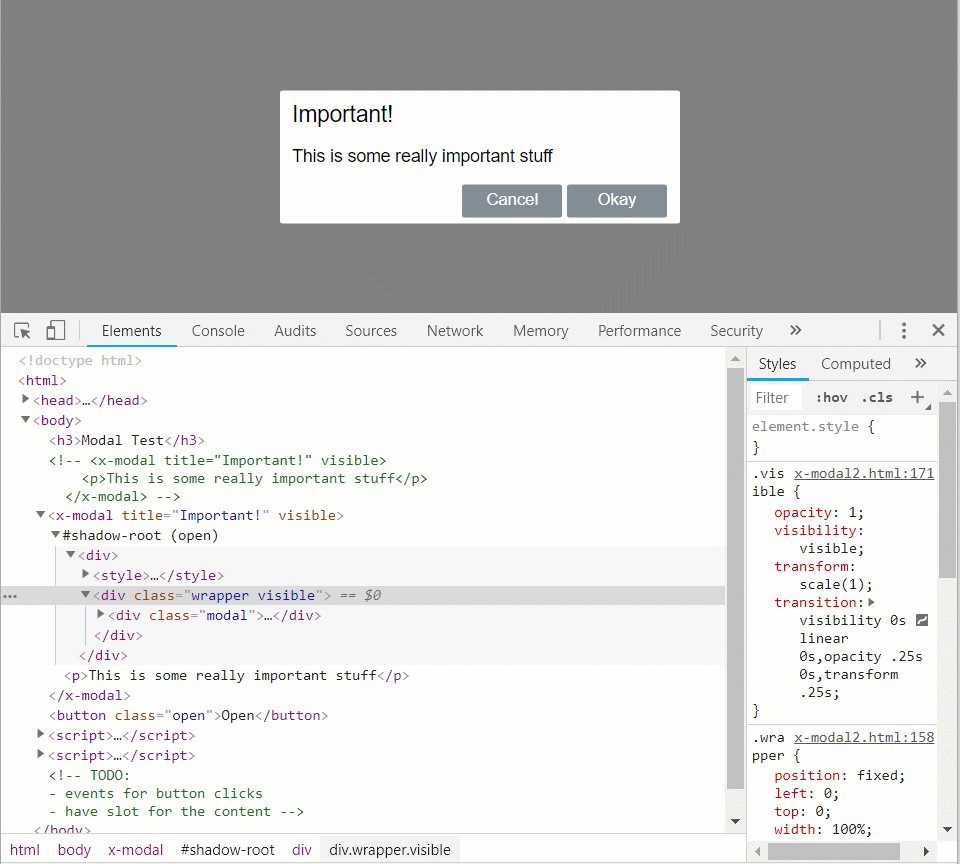
Task: Click the New Style Rule plus icon
Action: (917, 397)
